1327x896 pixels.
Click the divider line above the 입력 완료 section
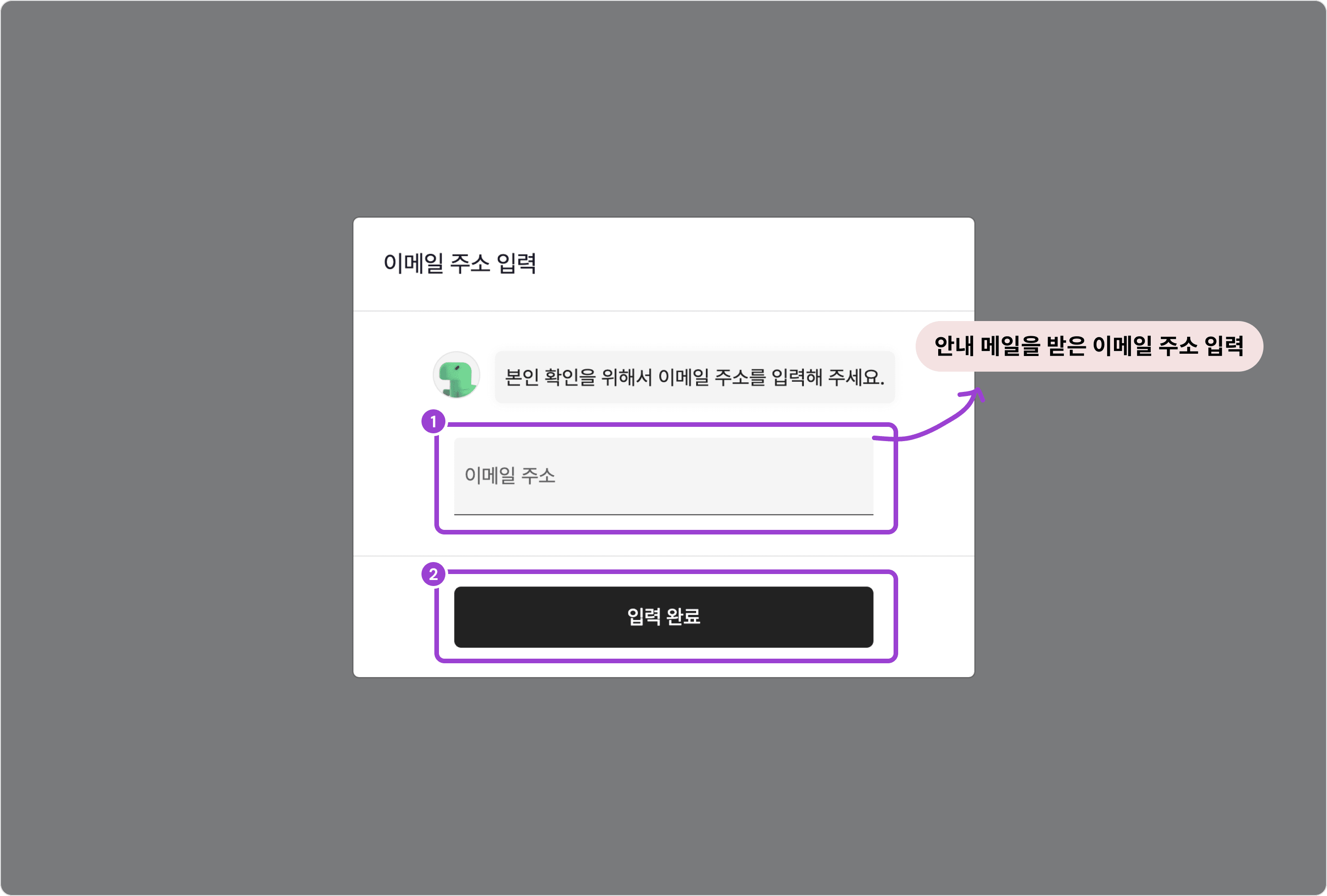[663, 556]
